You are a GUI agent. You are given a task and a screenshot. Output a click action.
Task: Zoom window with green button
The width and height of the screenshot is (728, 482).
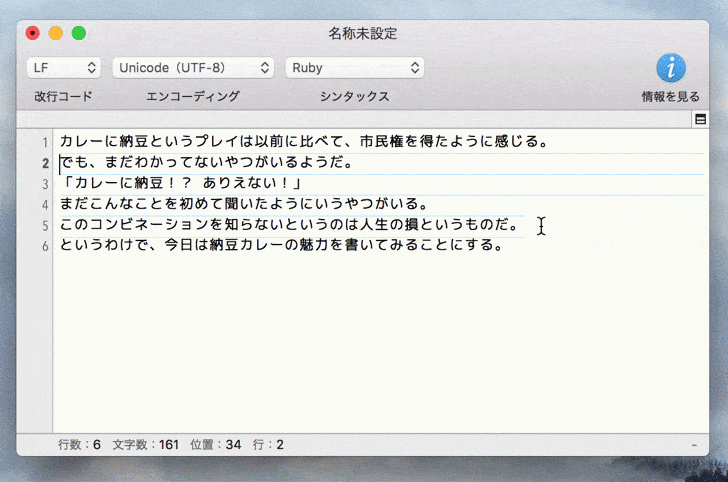[x=79, y=33]
